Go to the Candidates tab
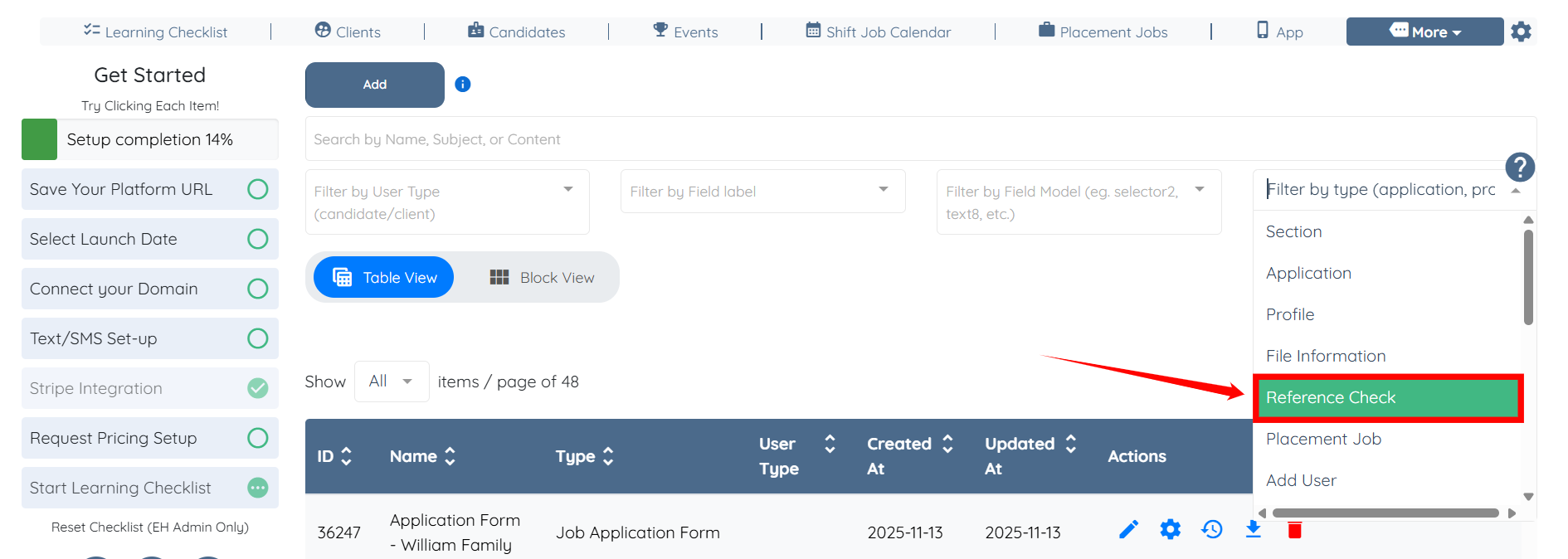Image resolution: width=1568 pixels, height=559 pixels. (516, 32)
